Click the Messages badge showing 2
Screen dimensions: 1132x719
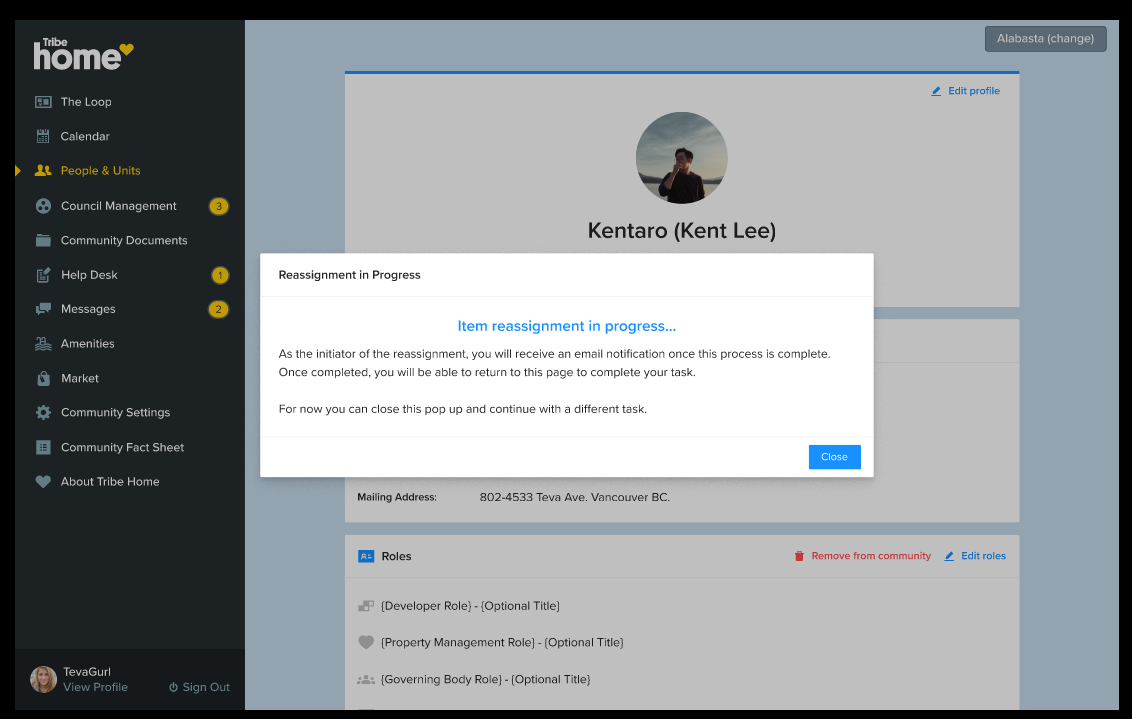[x=219, y=309]
